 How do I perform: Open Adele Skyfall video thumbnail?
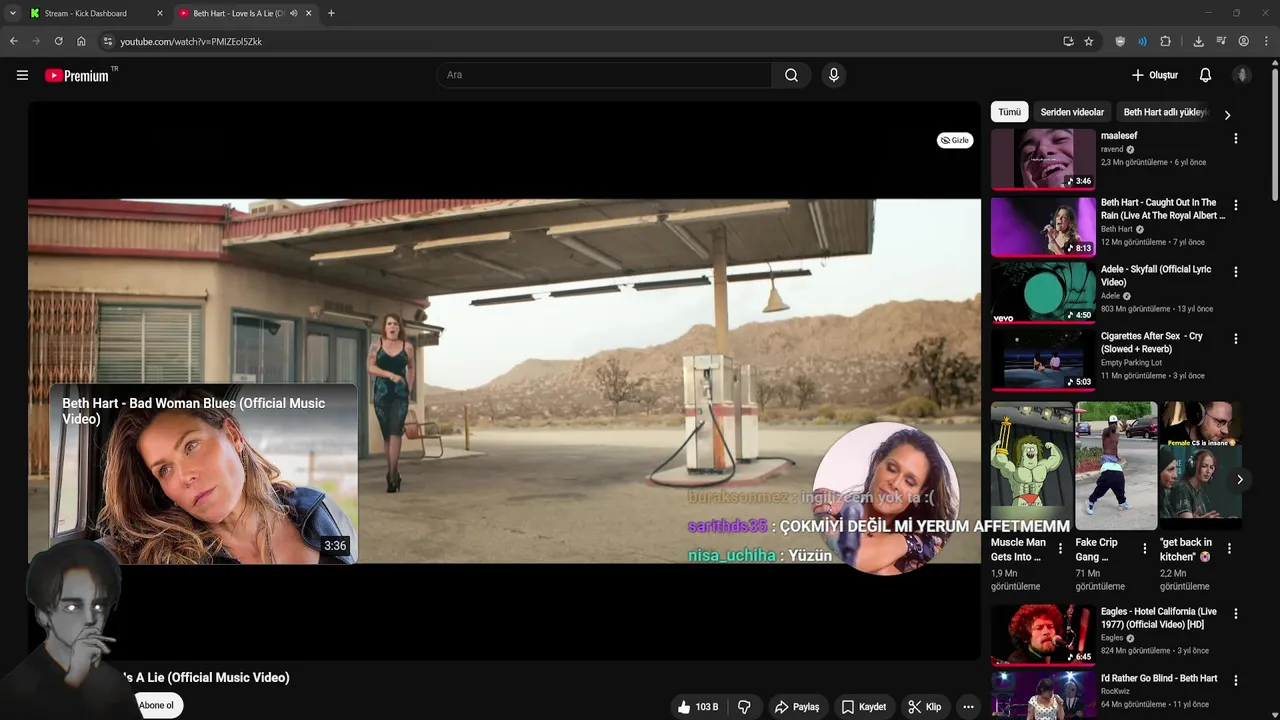pos(1043,293)
